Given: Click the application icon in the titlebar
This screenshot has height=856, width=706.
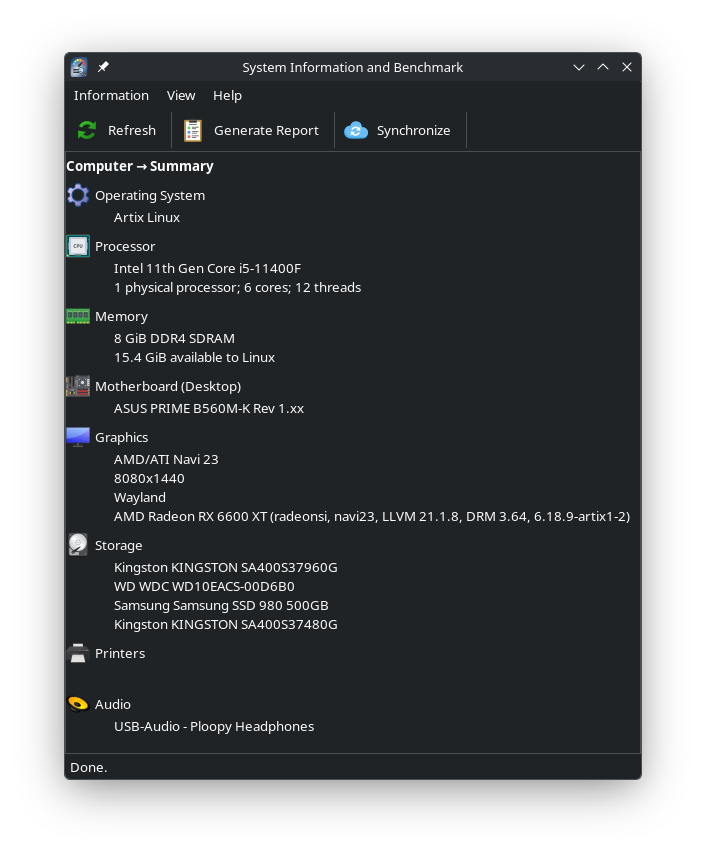Looking at the screenshot, I should tap(79, 67).
